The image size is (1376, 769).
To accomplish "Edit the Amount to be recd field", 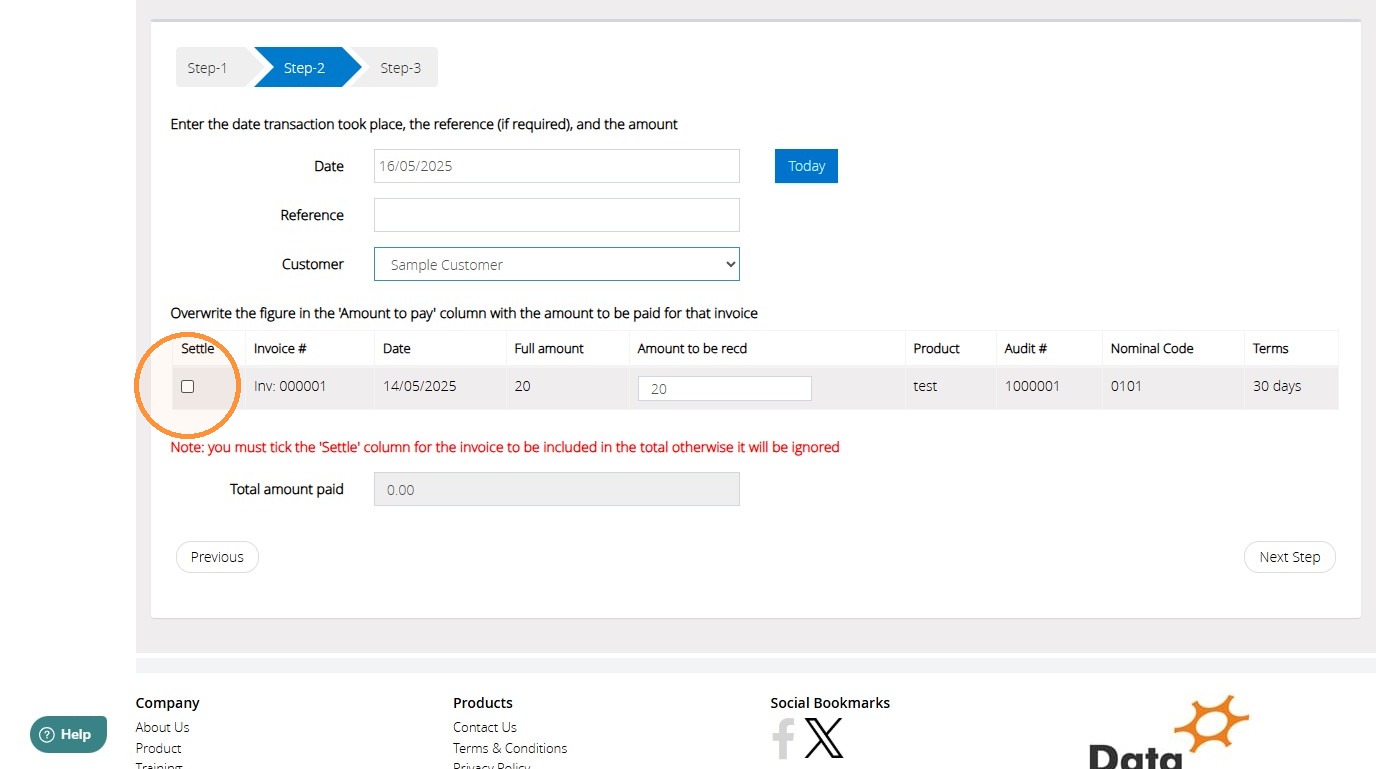I will [x=725, y=388].
